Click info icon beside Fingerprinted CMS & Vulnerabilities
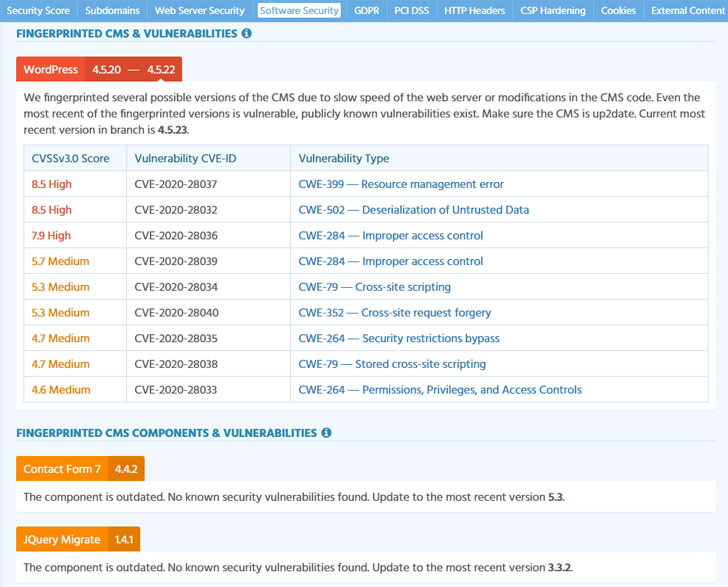Screen dimensions: 728x587 tap(247, 33)
